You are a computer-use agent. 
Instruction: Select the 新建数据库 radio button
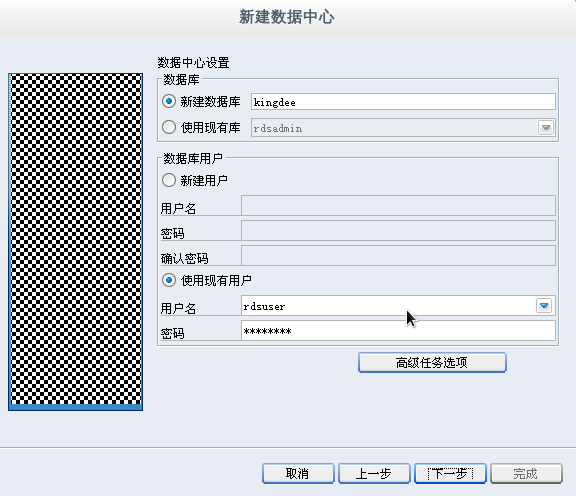[x=169, y=101]
